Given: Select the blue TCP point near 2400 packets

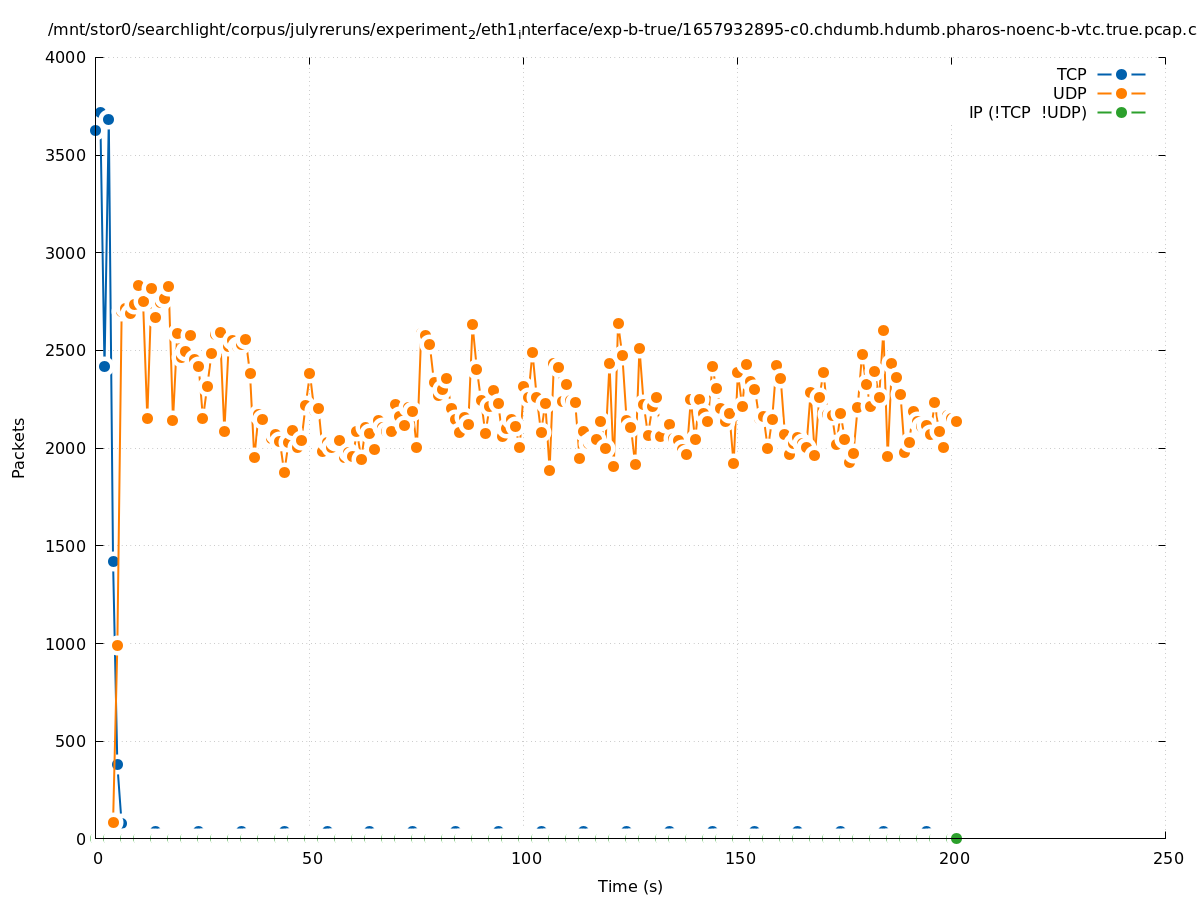Looking at the screenshot, I should click(x=104, y=366).
